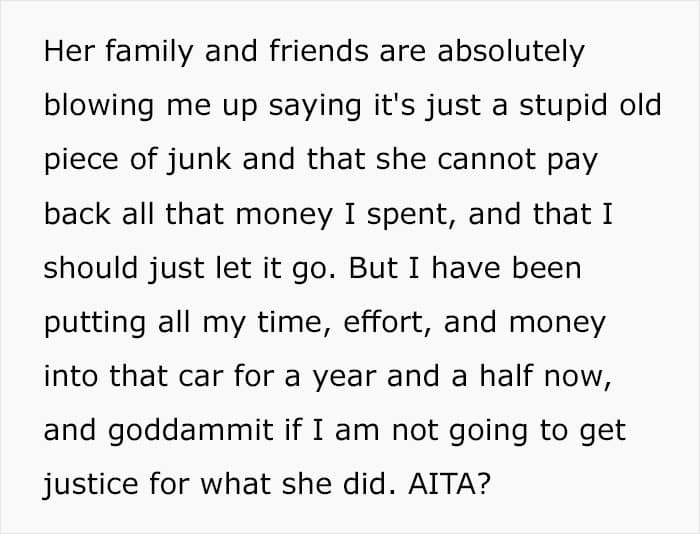Click the word 'justice' in last line
This screenshot has height=534, width=700.
(91, 484)
